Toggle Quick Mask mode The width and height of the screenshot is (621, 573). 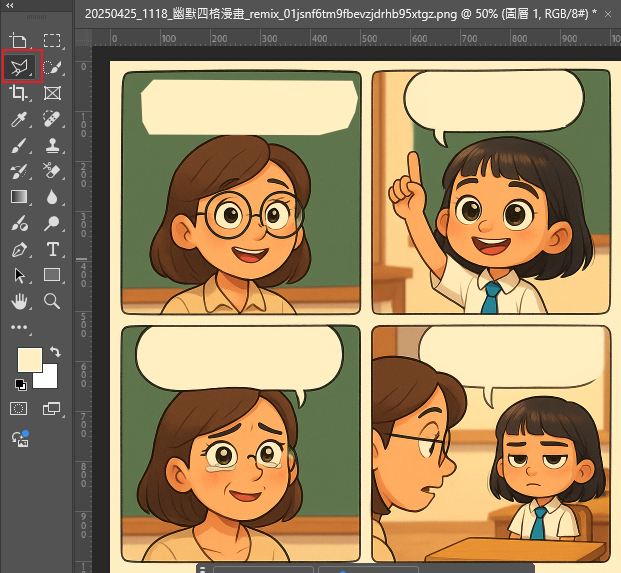point(19,408)
